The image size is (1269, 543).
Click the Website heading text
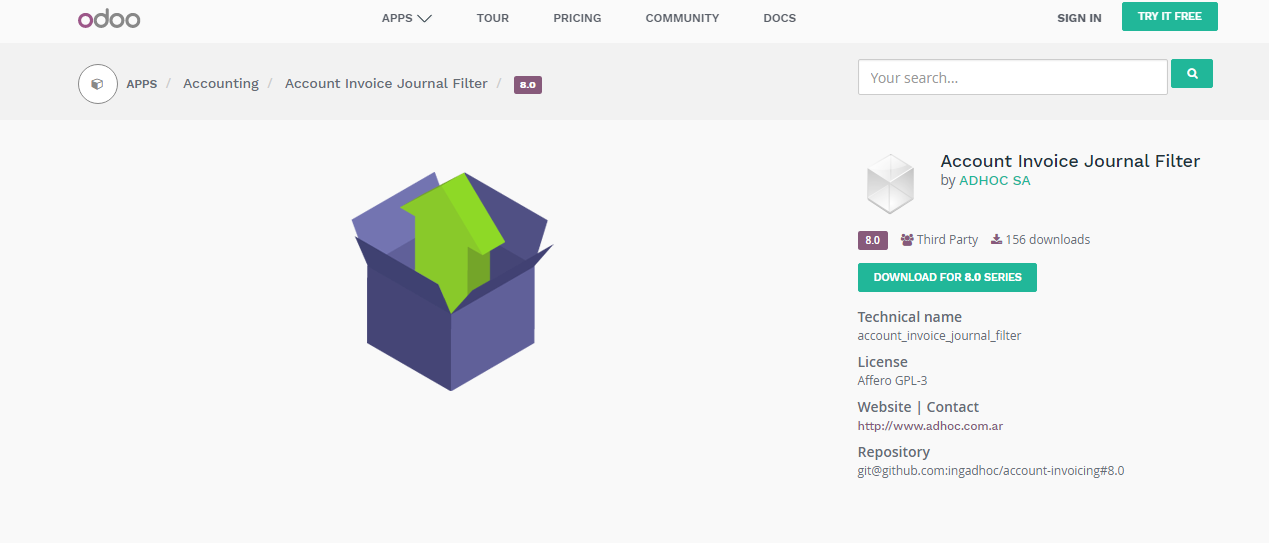click(x=884, y=407)
